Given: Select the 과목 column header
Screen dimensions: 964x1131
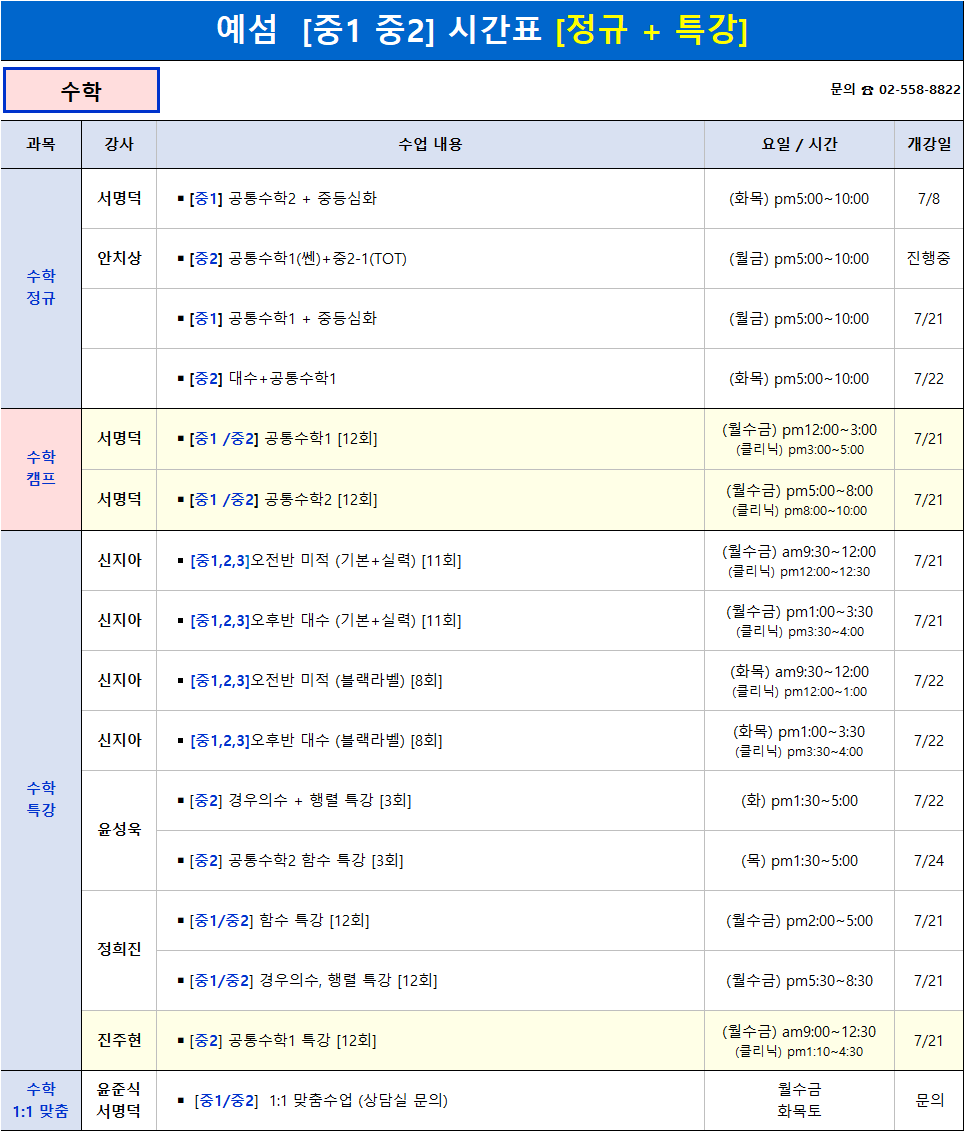Looking at the screenshot, I should click(x=41, y=144).
